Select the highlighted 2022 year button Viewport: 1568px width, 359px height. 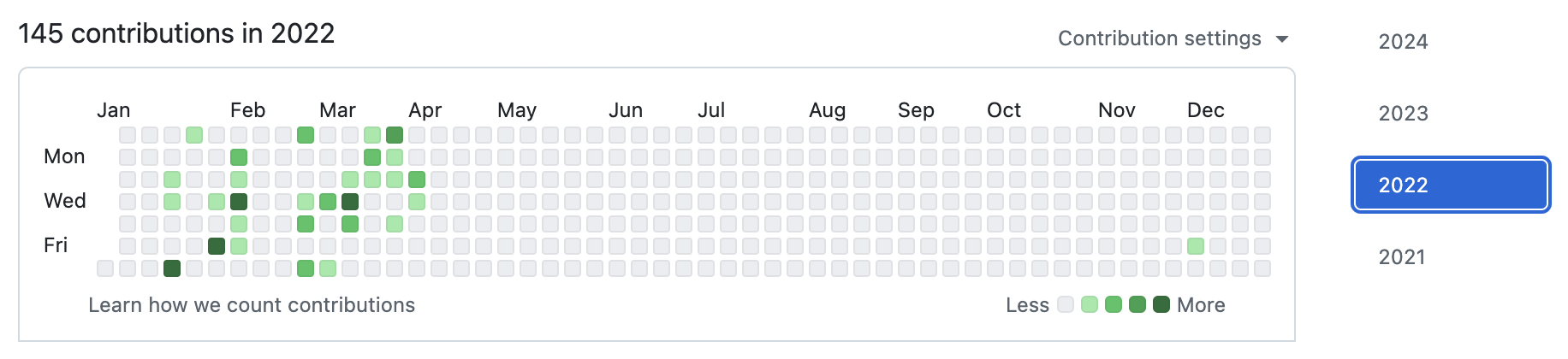point(1451,185)
